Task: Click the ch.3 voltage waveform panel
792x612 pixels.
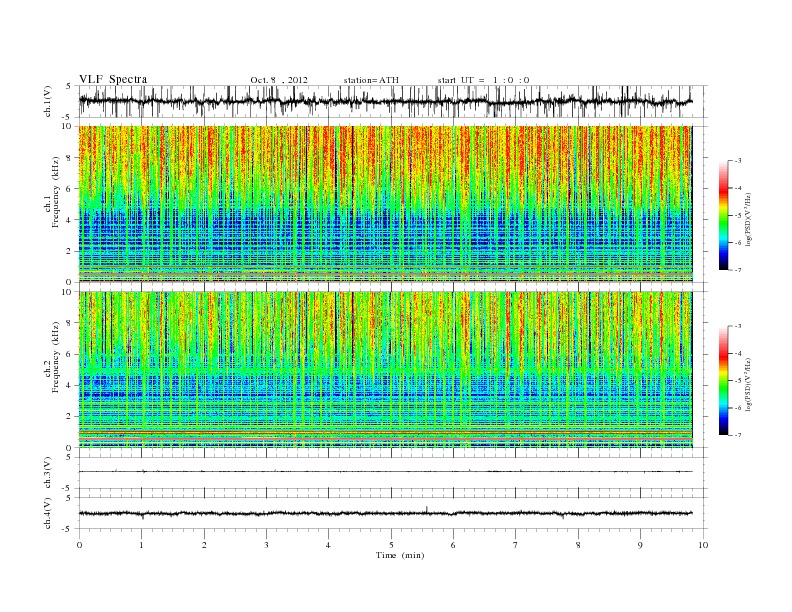Action: (393, 473)
